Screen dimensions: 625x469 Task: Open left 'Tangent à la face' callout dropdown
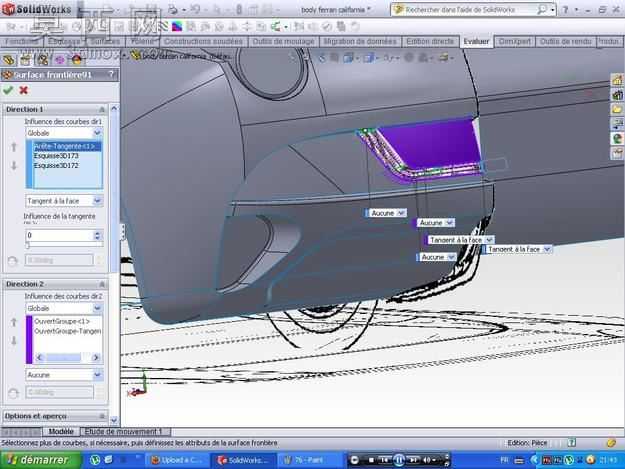coord(489,240)
